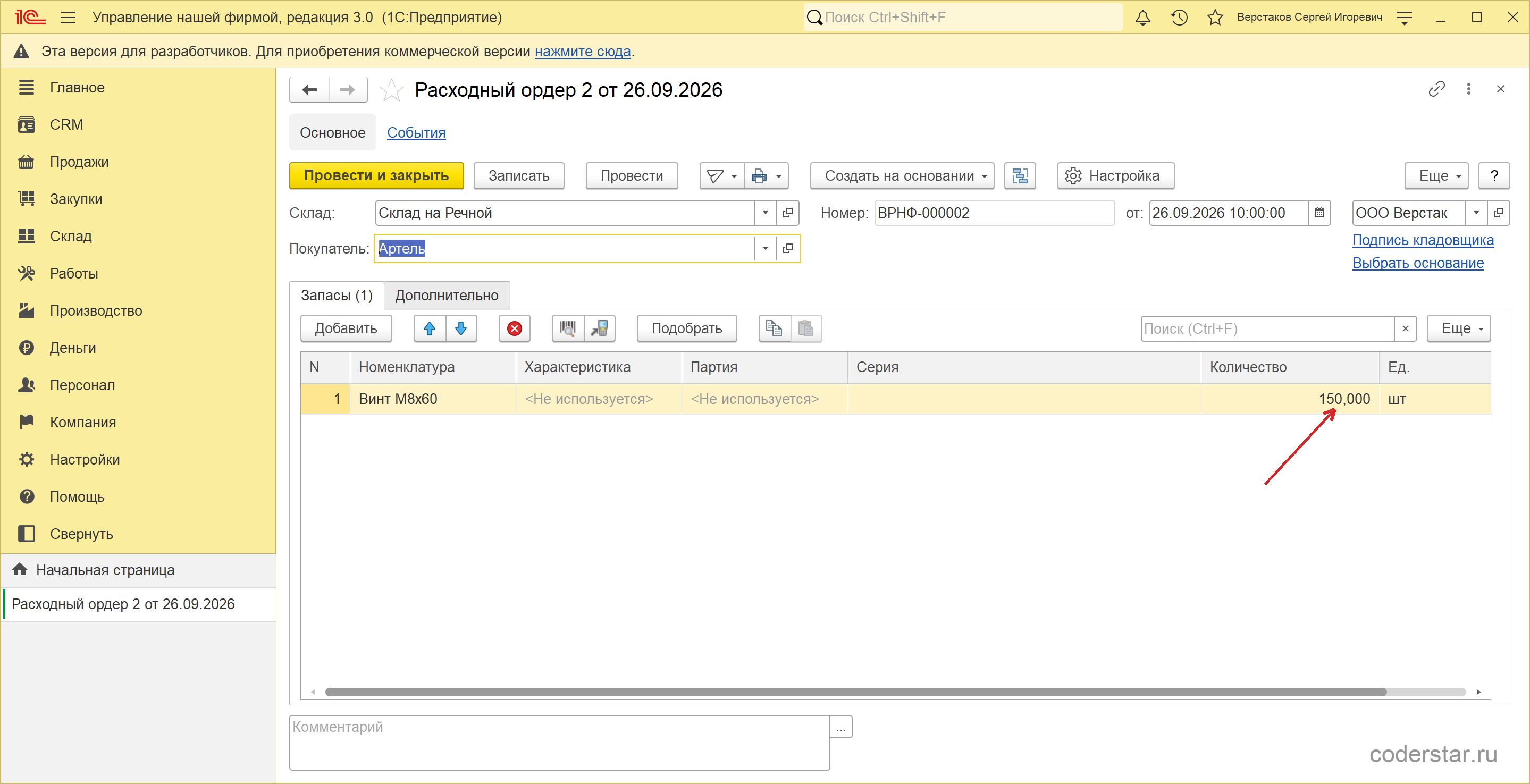The width and height of the screenshot is (1530, 784).
Task: Open the print dropdown button
Action: [766, 176]
